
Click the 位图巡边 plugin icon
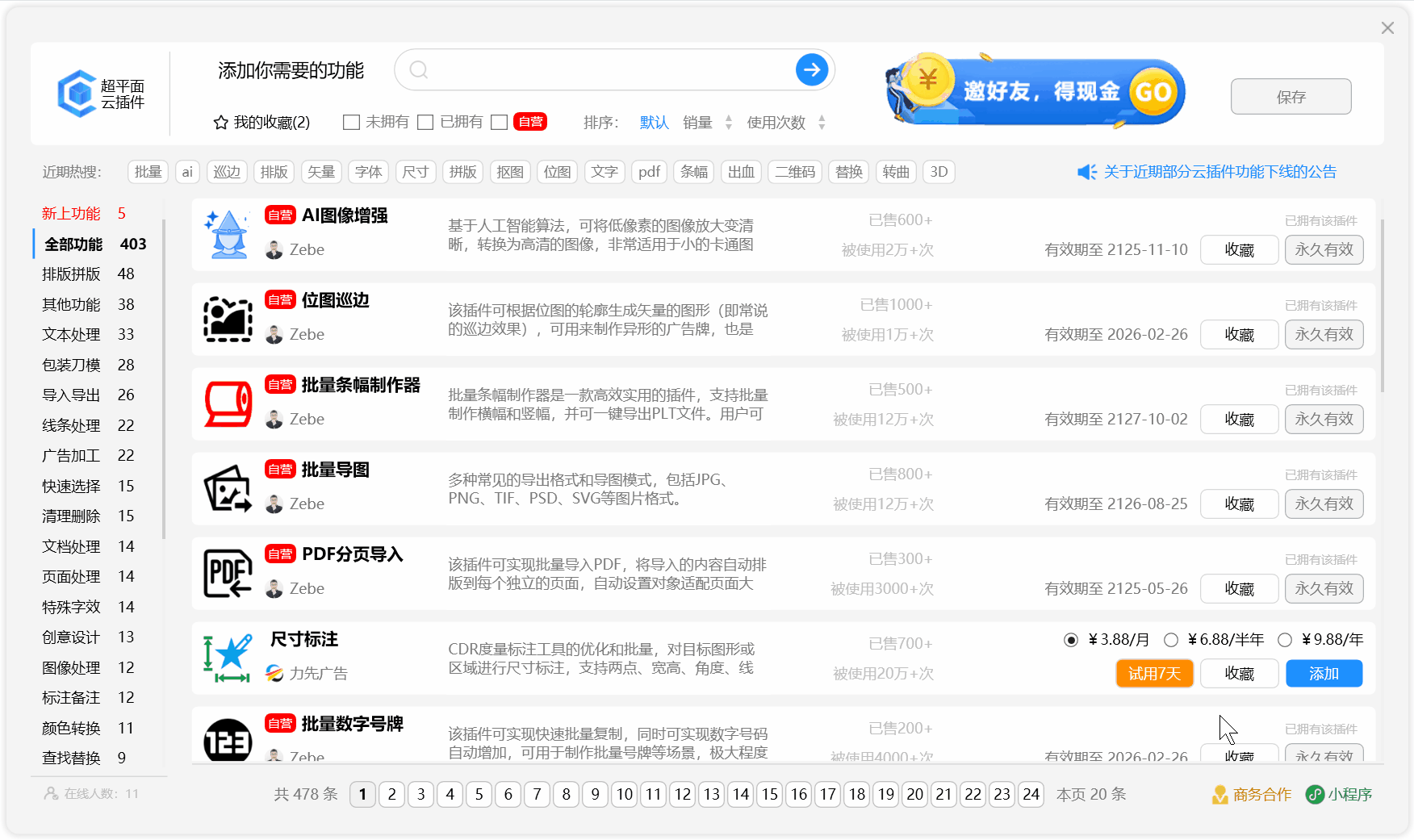point(227,318)
